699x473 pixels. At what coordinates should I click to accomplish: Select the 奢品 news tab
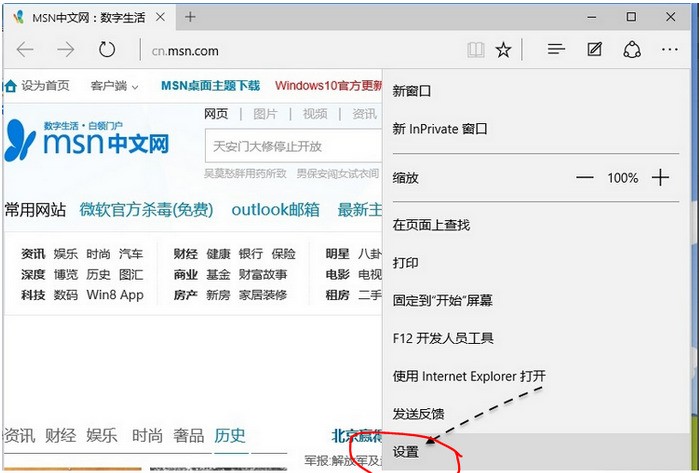189,436
